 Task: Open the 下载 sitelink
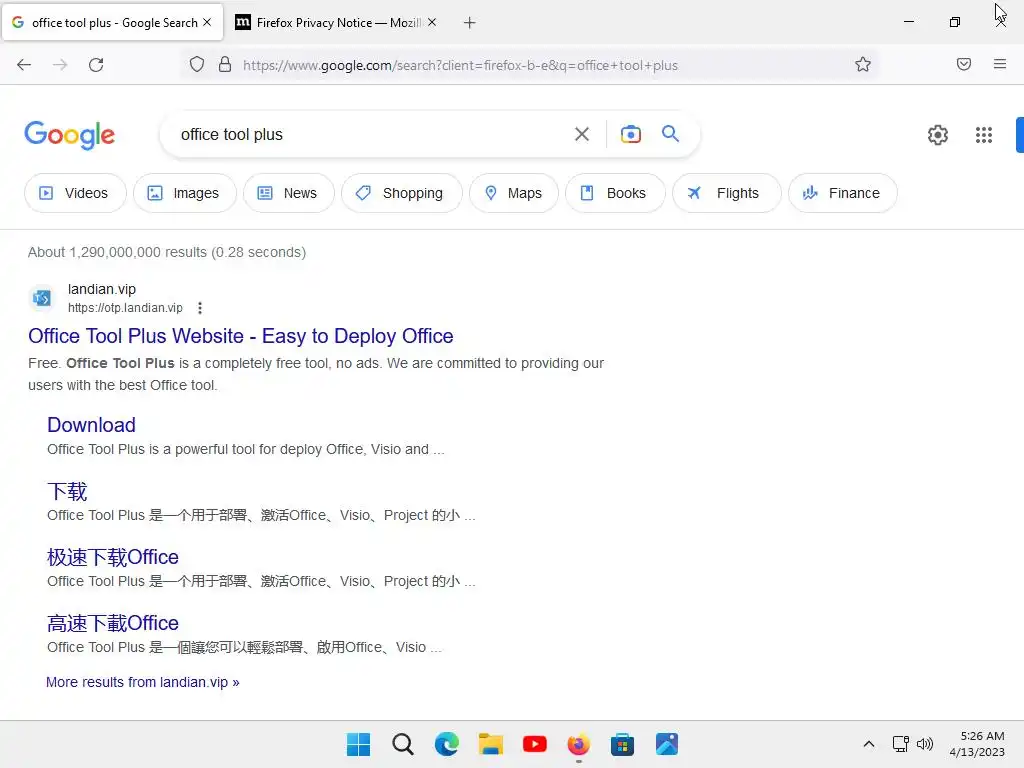tap(67, 491)
